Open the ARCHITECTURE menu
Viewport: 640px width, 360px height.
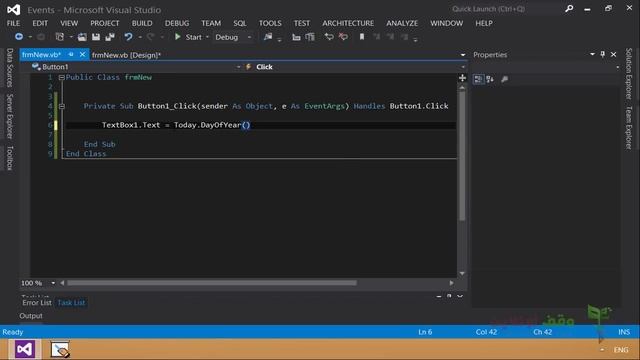click(348, 23)
